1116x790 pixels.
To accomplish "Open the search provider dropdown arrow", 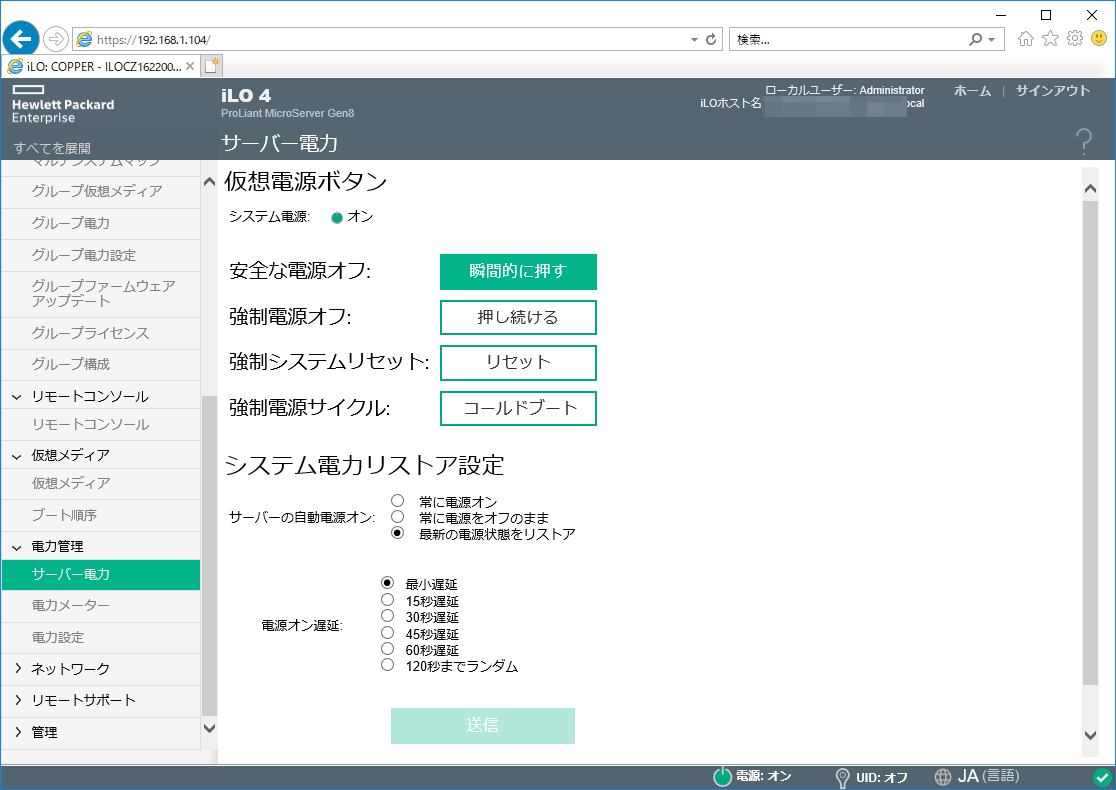I will point(991,40).
